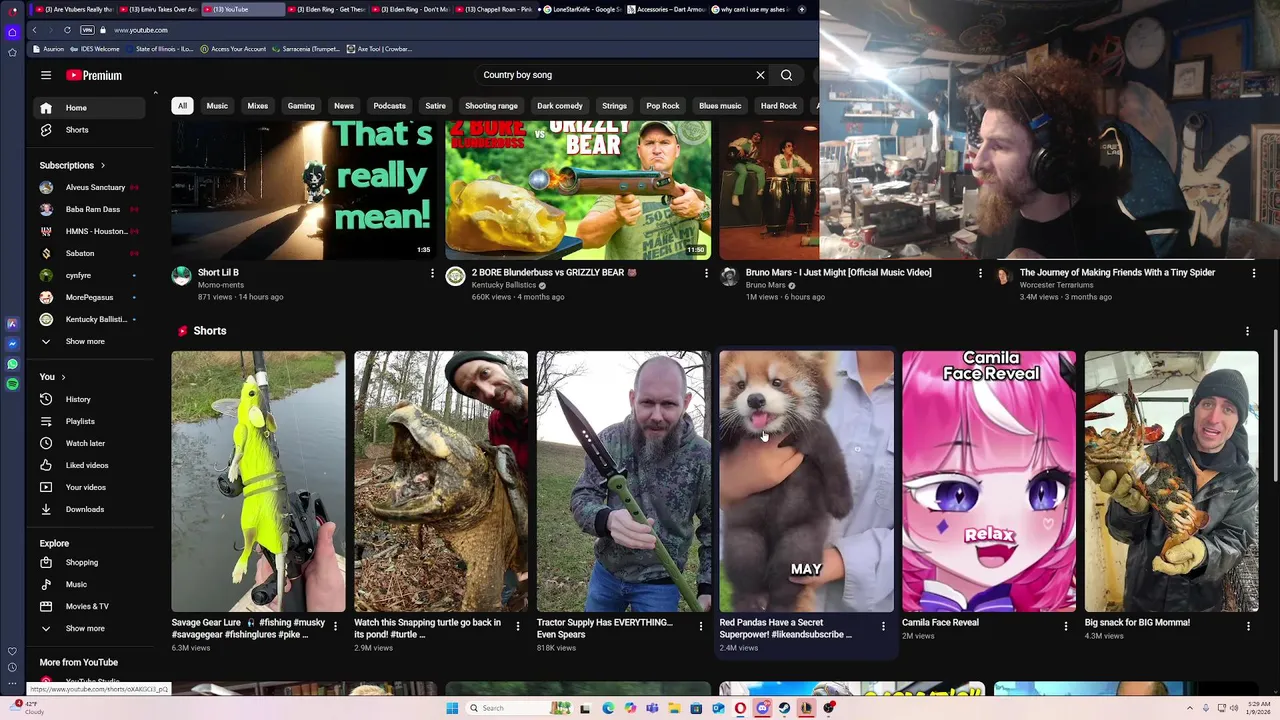Open Alveus Sanctuary channel subscription

pyautogui.click(x=91, y=187)
